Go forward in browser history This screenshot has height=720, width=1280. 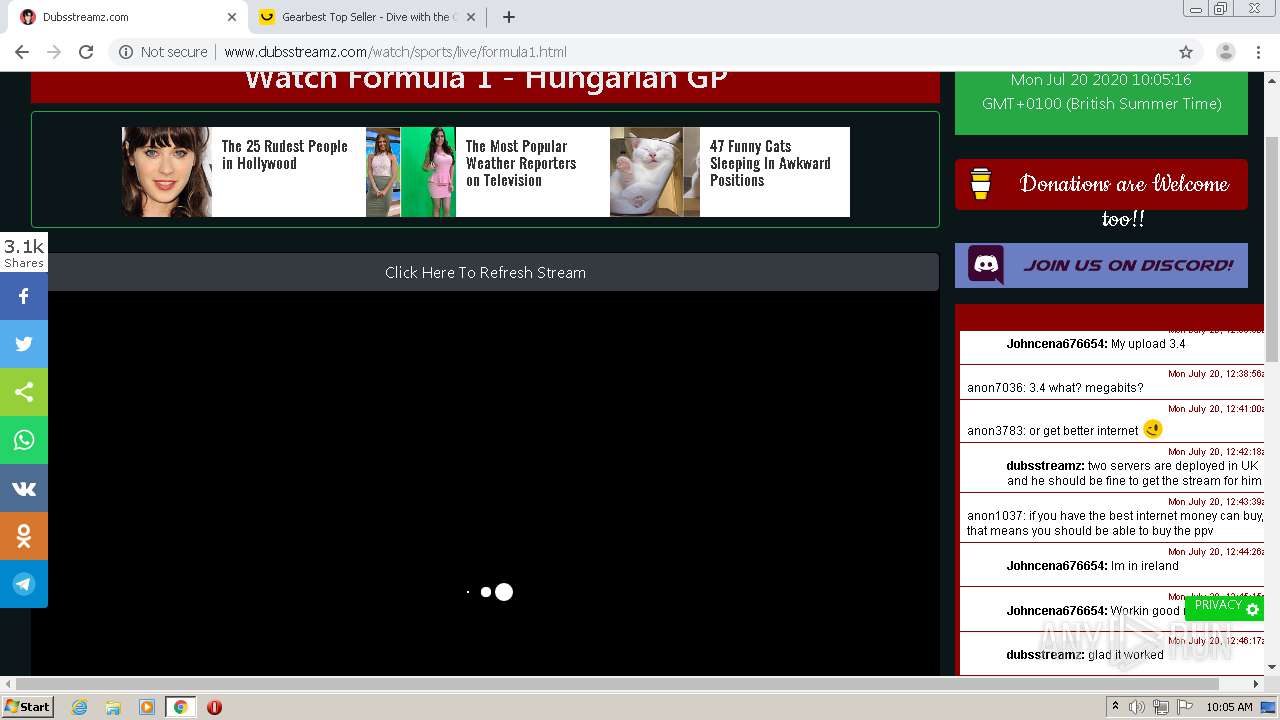[x=54, y=52]
